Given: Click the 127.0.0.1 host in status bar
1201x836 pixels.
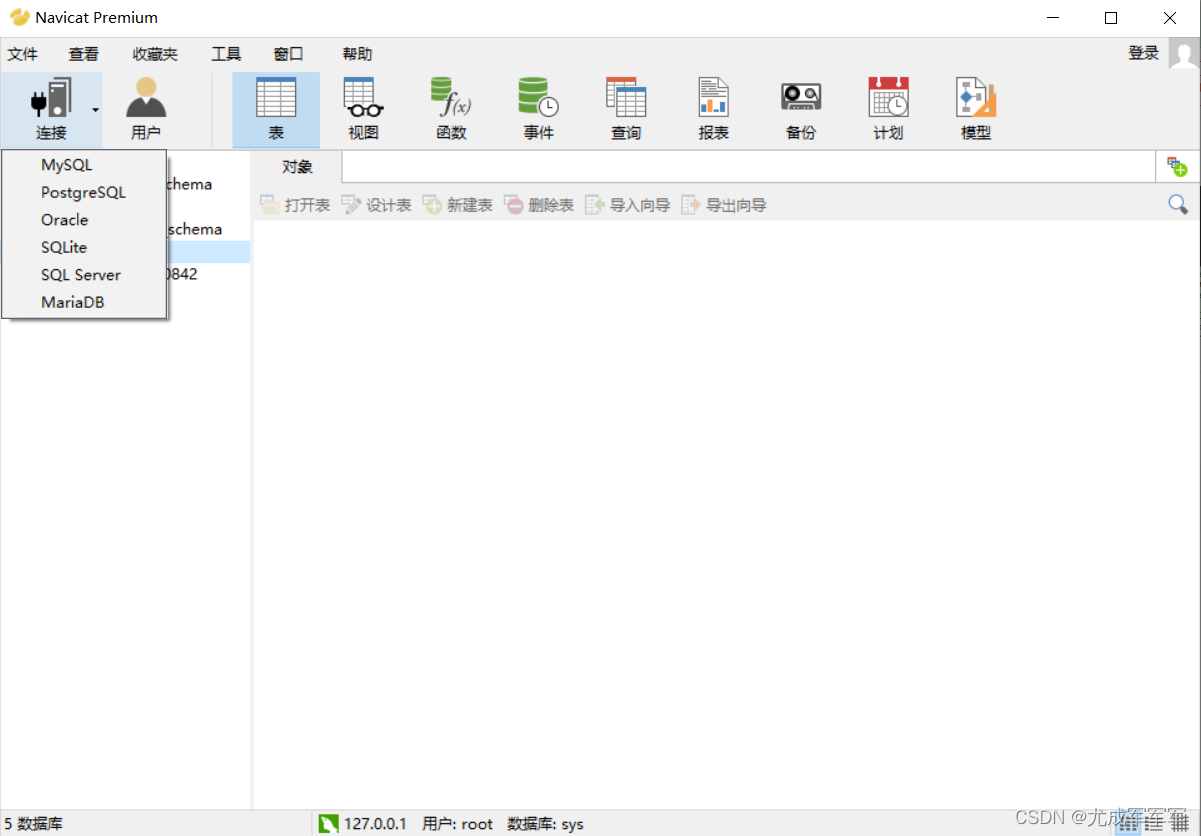Looking at the screenshot, I should tap(376, 824).
